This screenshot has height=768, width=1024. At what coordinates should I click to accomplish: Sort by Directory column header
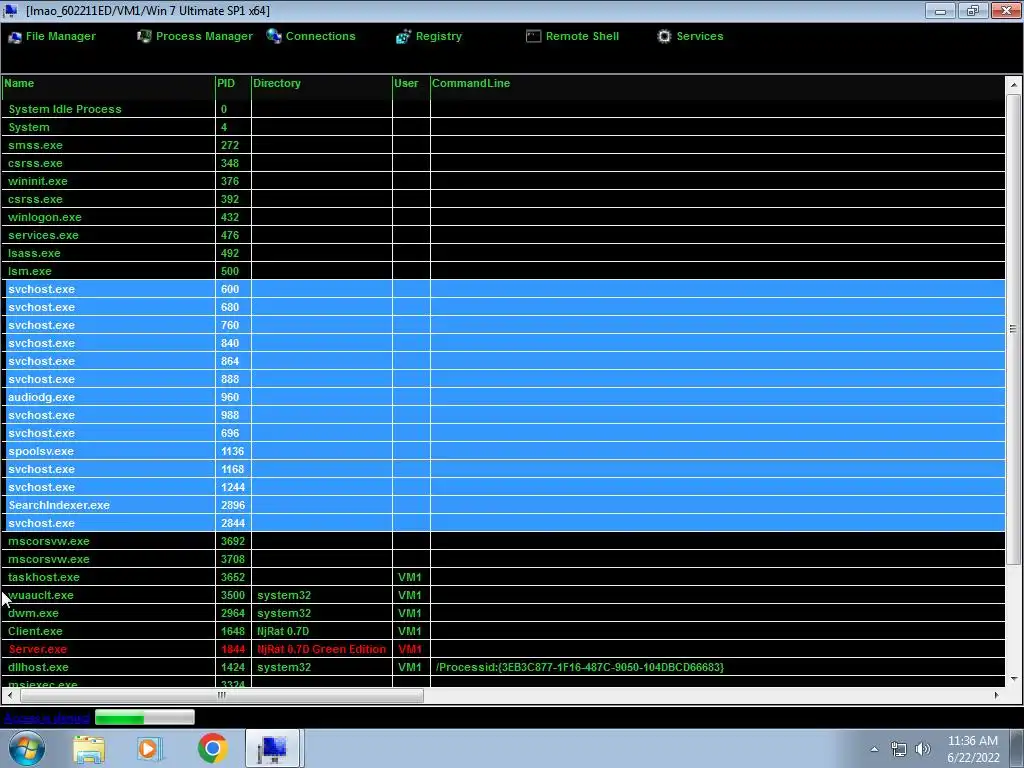click(x=321, y=84)
